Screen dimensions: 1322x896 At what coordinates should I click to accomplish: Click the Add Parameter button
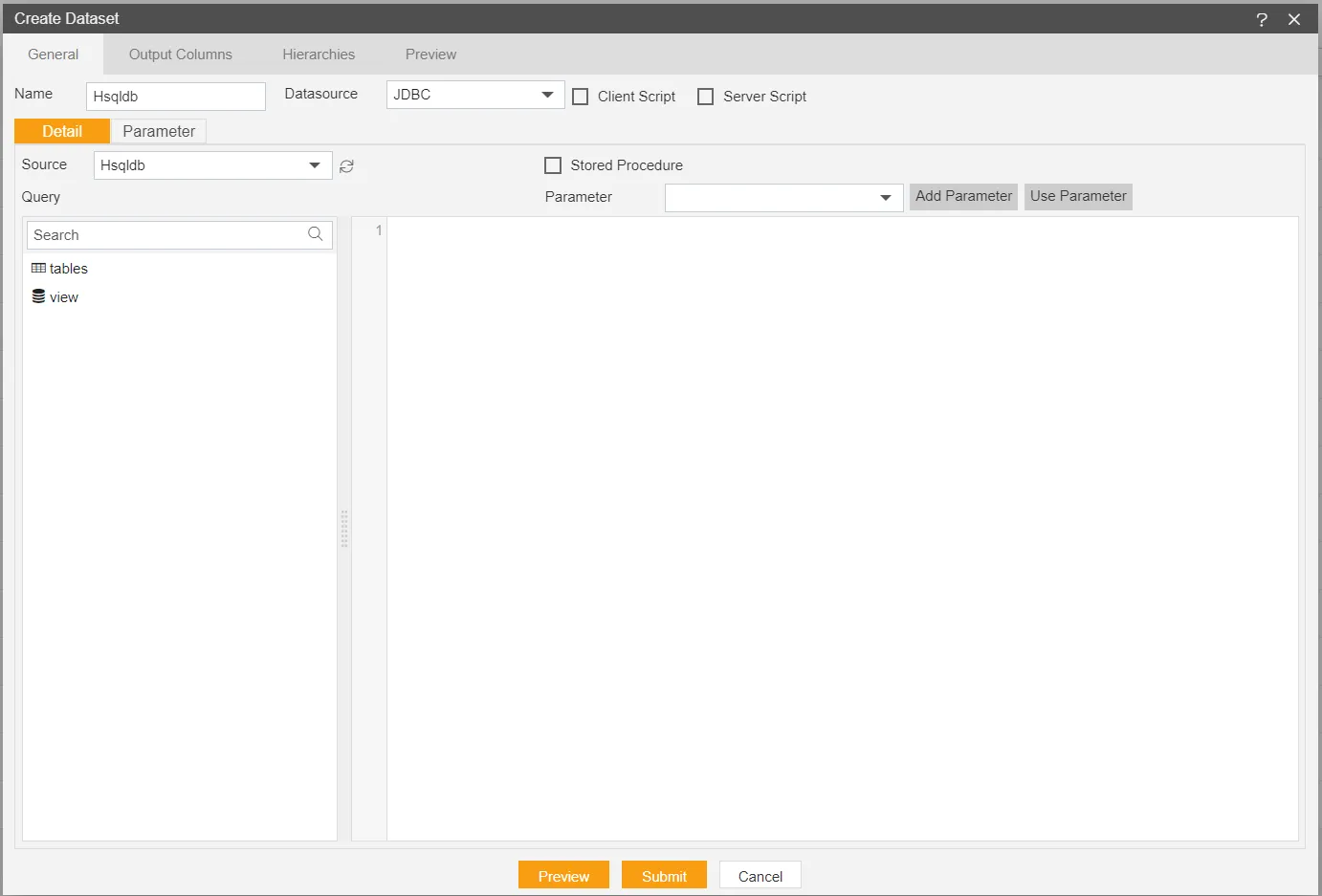coord(963,196)
